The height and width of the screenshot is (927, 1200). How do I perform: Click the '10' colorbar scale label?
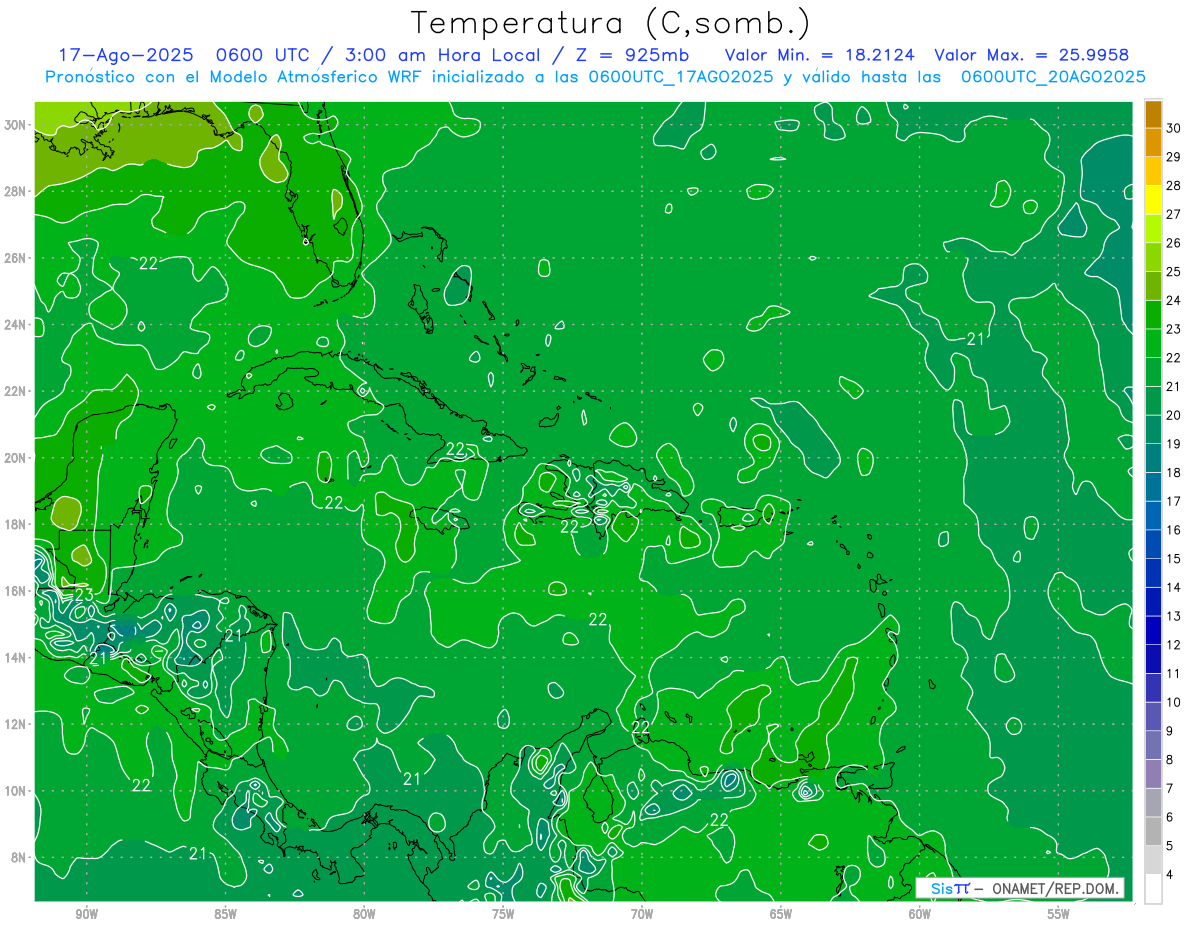[x=1174, y=702]
